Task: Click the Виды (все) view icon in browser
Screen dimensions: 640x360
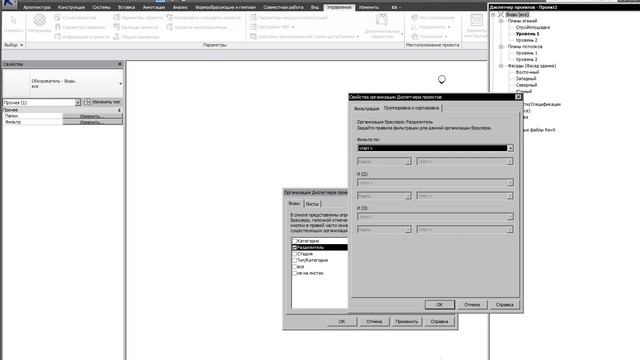Action: (x=501, y=14)
